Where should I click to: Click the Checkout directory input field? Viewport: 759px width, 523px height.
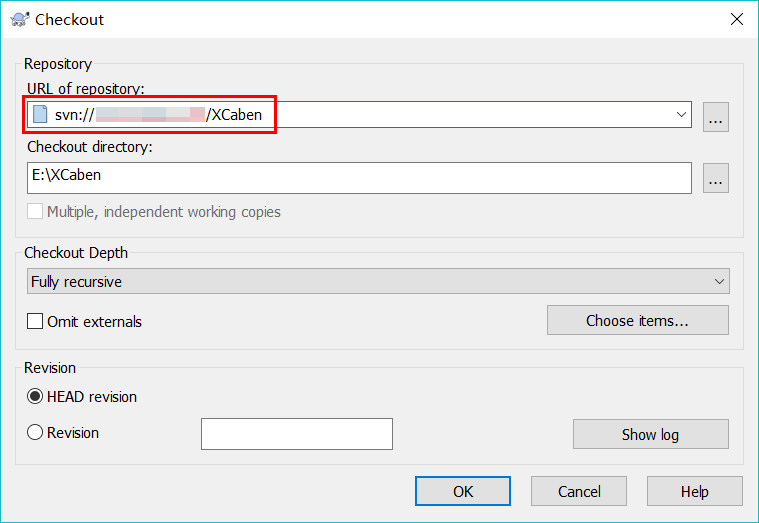[x=360, y=177]
